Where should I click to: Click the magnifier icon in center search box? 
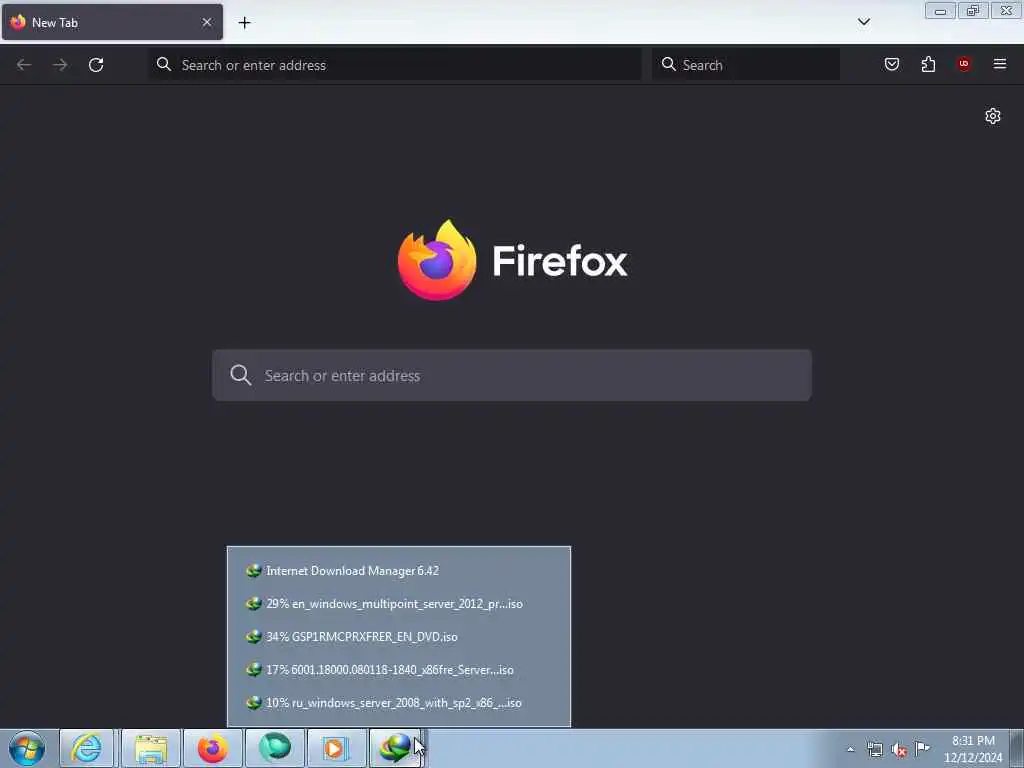coord(241,376)
